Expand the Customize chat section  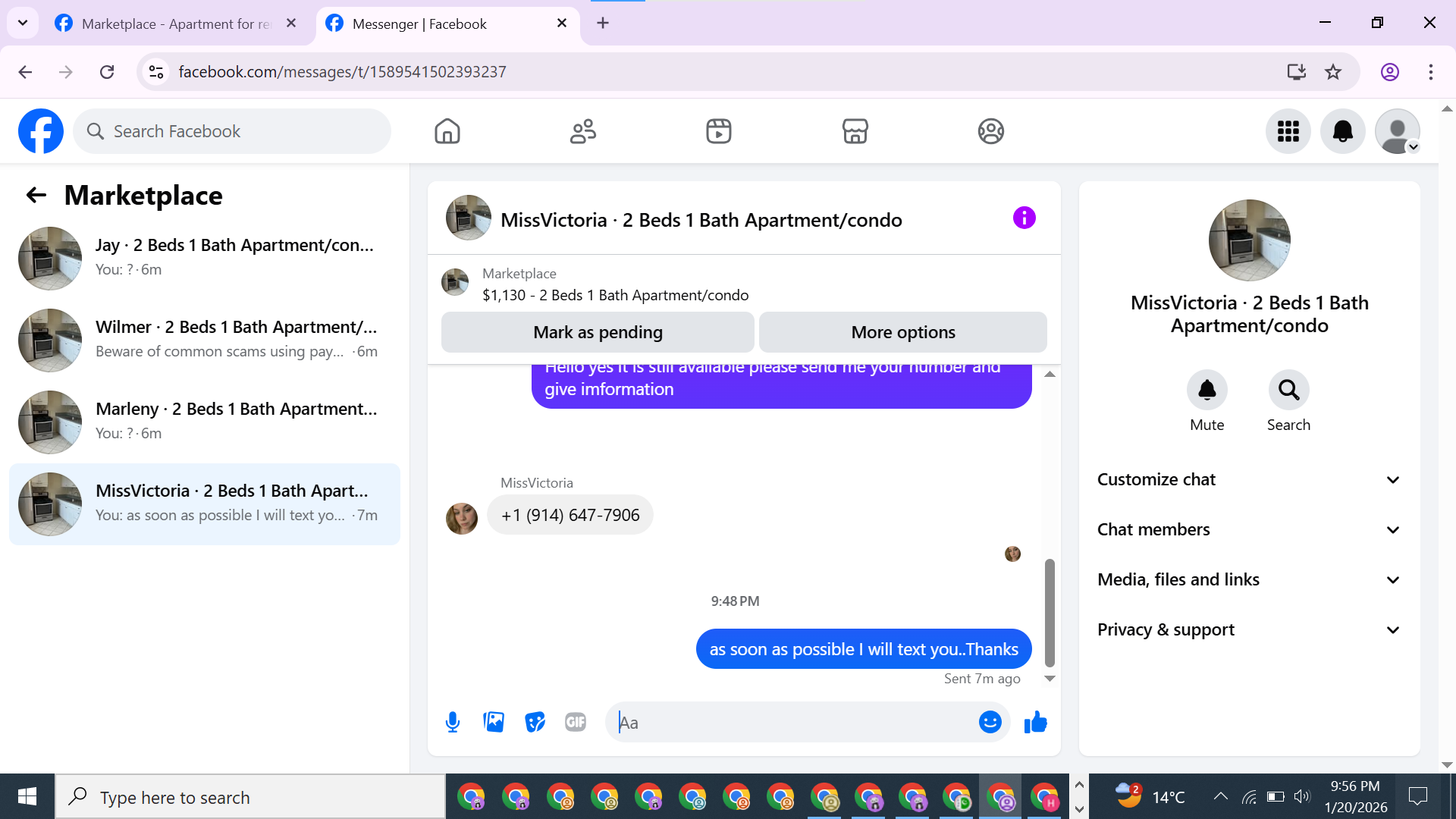(1249, 479)
